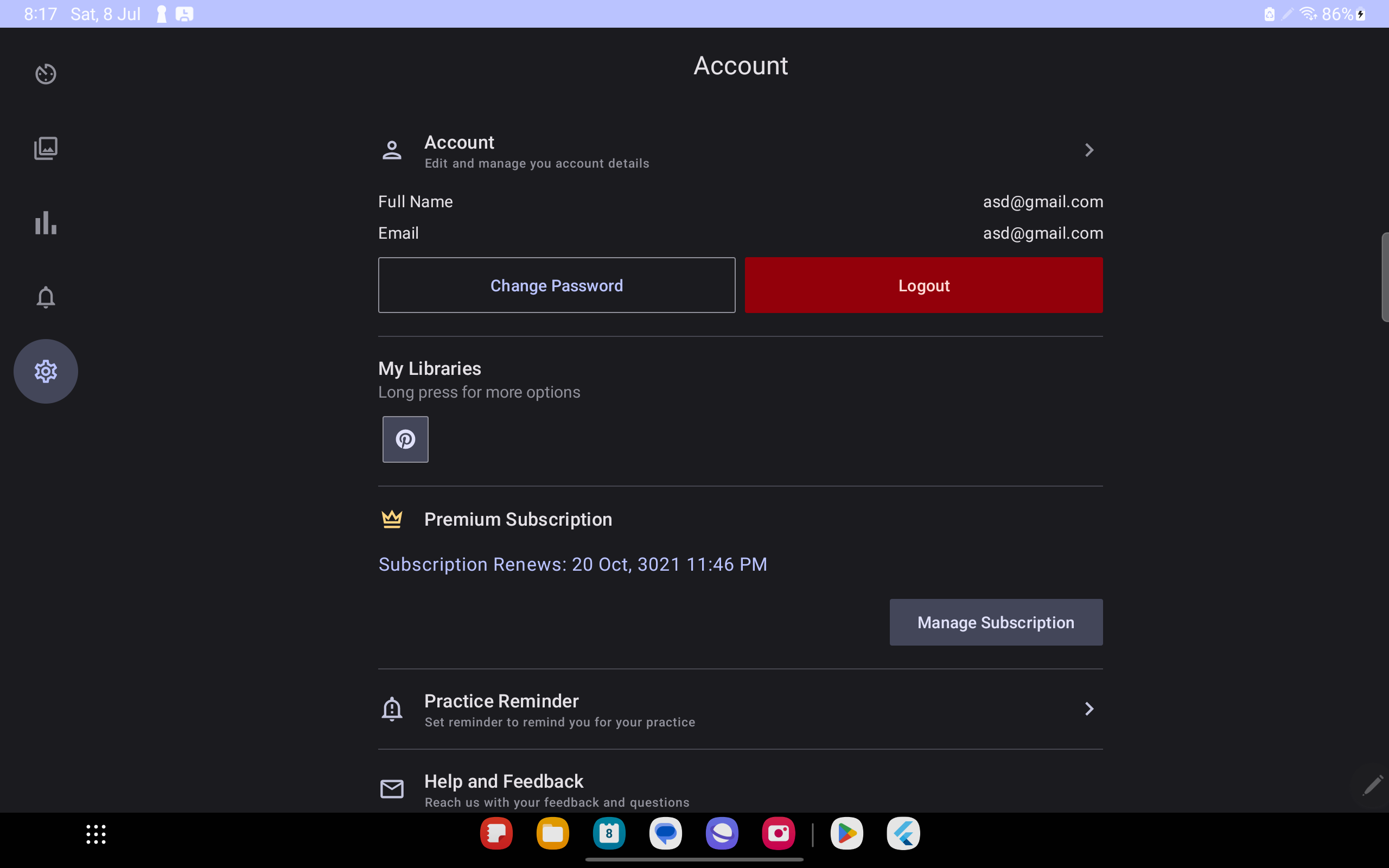1389x868 pixels.
Task: Launch the Google Play Store in dock
Action: 846,833
